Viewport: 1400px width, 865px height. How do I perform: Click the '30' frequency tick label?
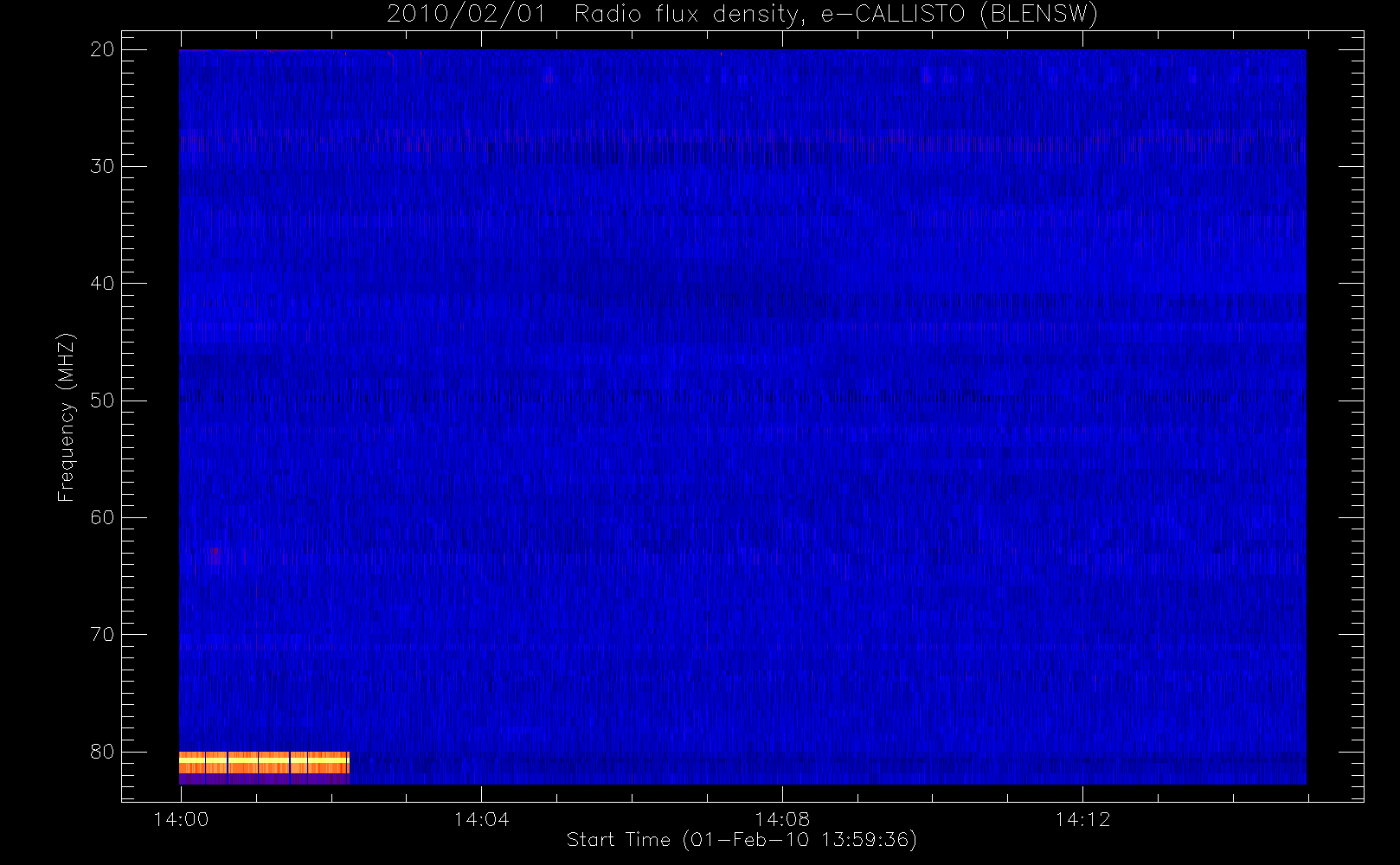coord(102,166)
